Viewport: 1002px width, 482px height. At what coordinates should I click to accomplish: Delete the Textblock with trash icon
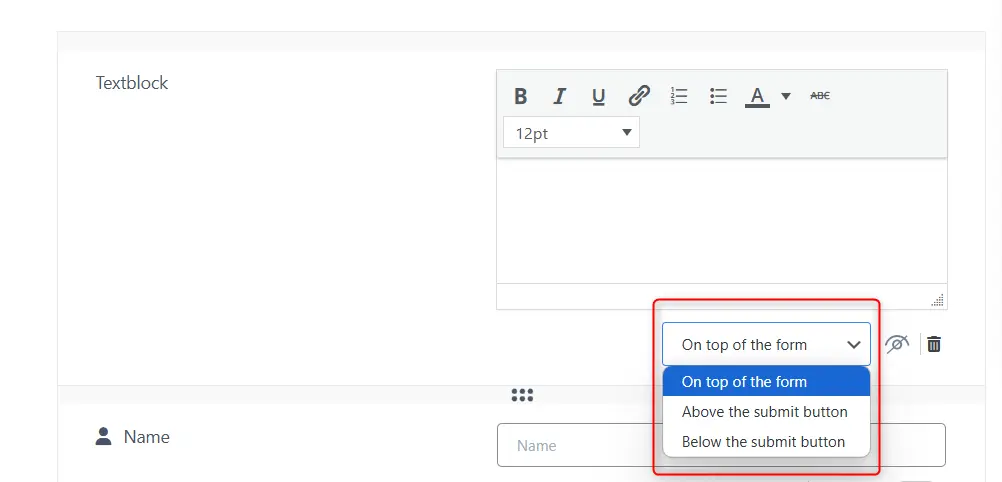pos(934,344)
